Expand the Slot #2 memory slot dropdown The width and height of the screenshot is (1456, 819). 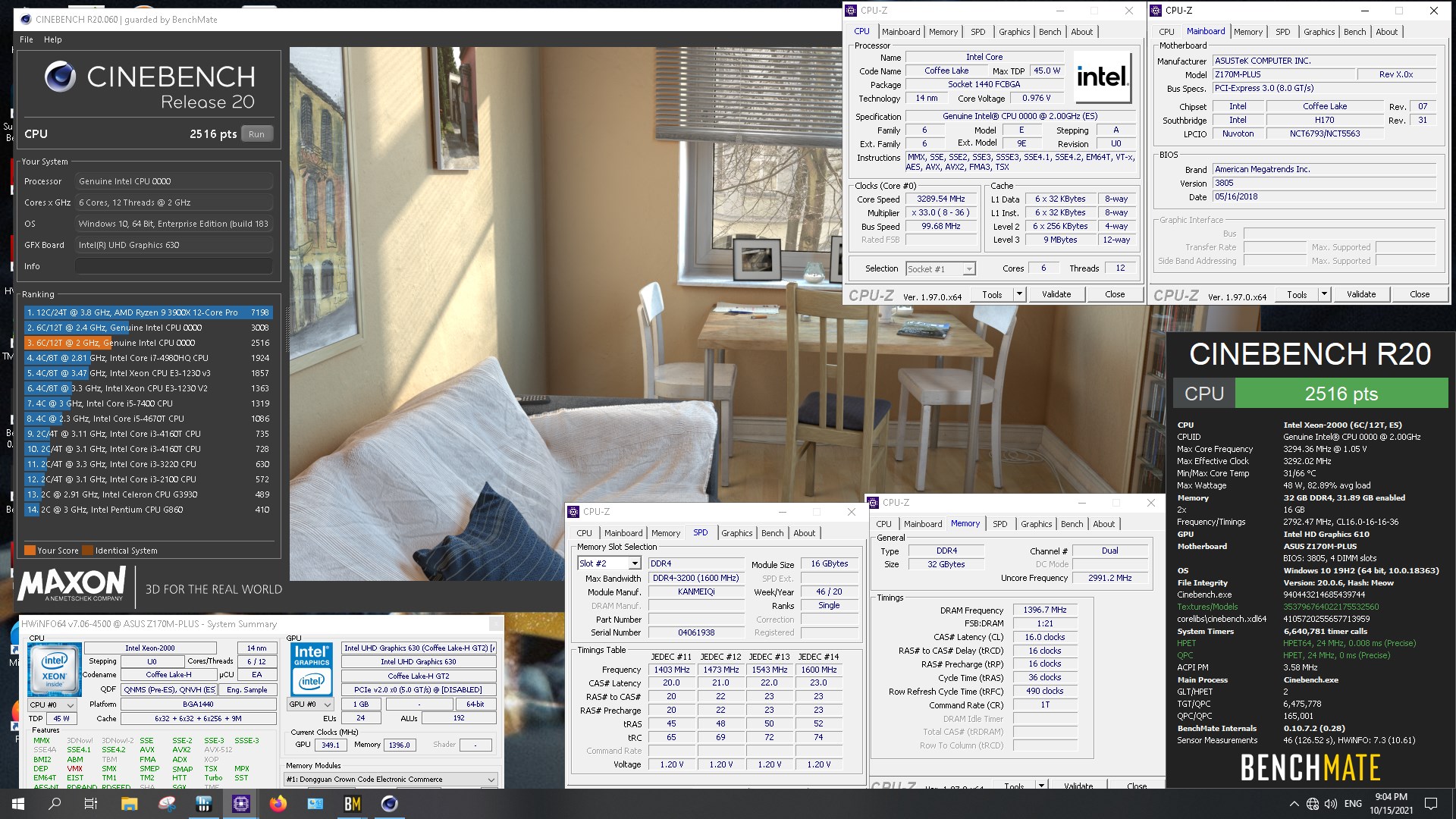click(x=634, y=564)
